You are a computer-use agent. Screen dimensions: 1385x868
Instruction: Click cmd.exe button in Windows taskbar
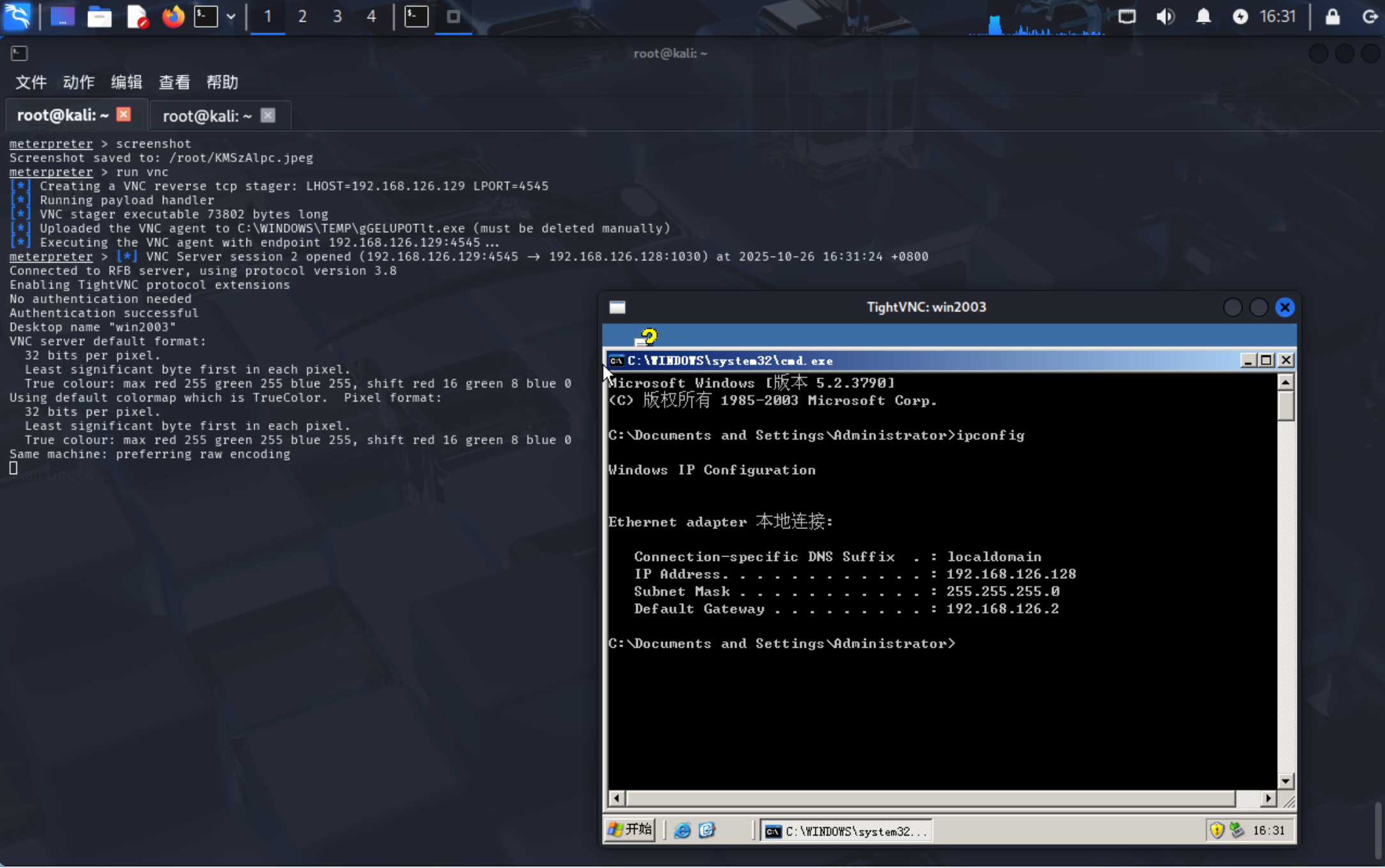tap(846, 831)
